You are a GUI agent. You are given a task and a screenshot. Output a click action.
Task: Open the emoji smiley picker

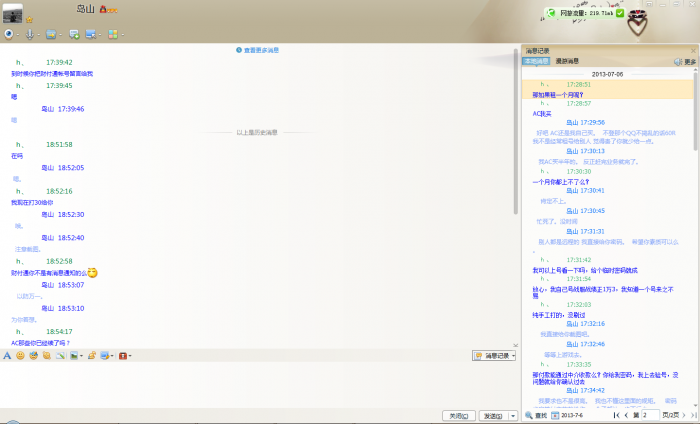[20, 356]
